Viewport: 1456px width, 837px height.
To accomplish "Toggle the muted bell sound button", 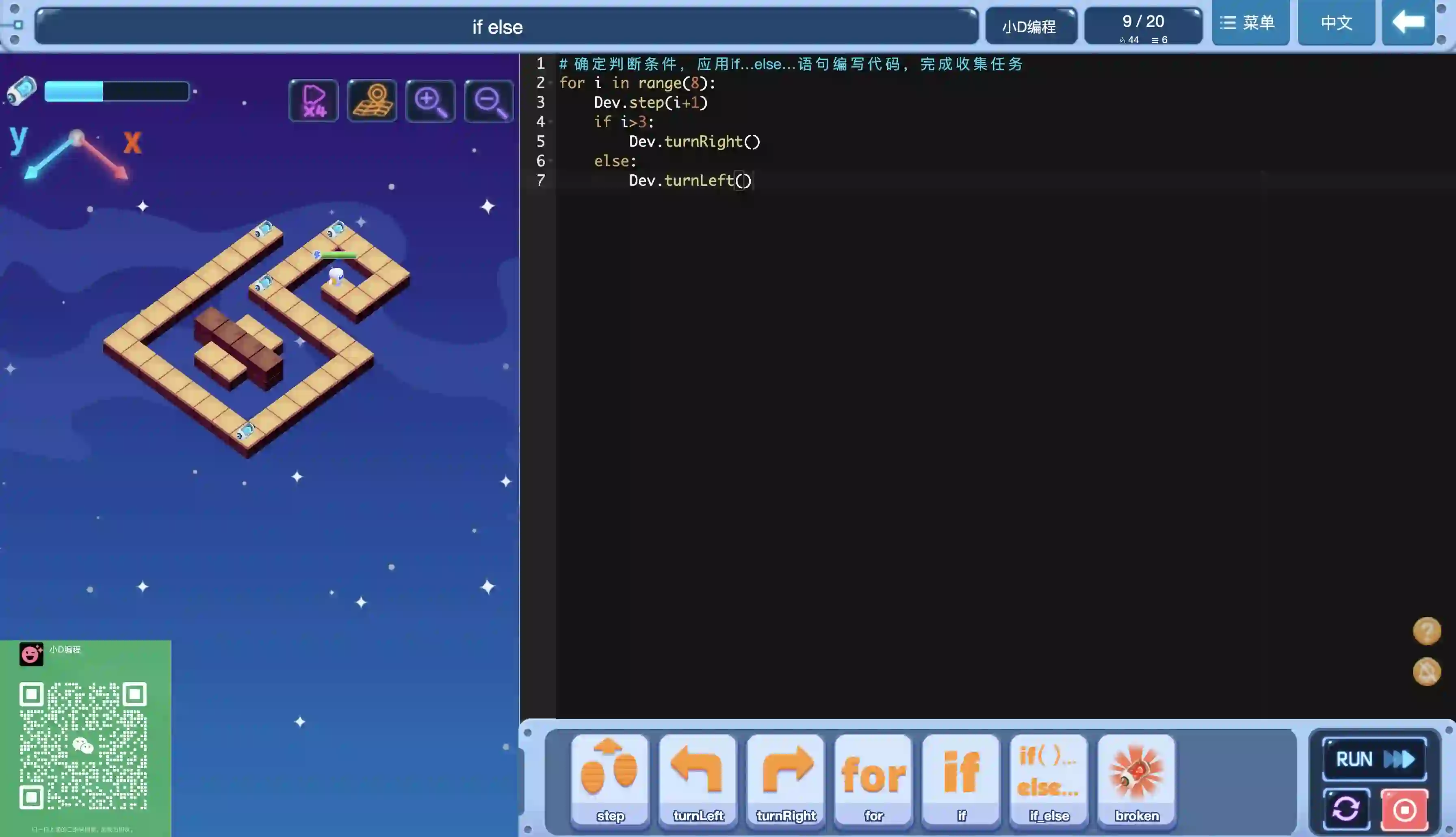I will pos(1427,672).
